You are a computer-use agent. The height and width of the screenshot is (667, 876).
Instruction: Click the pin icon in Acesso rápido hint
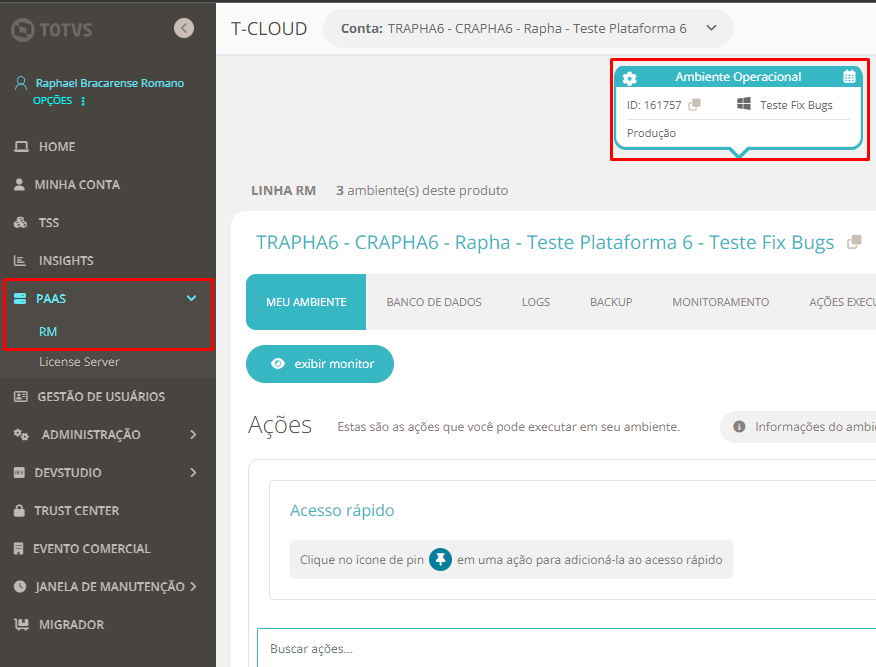440,559
